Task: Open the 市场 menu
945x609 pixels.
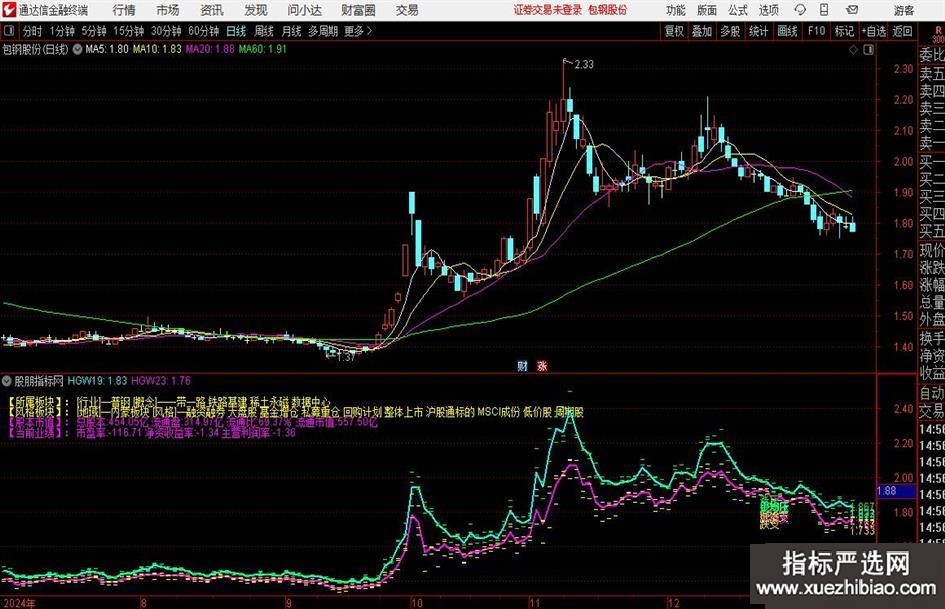Action: pyautogui.click(x=168, y=10)
